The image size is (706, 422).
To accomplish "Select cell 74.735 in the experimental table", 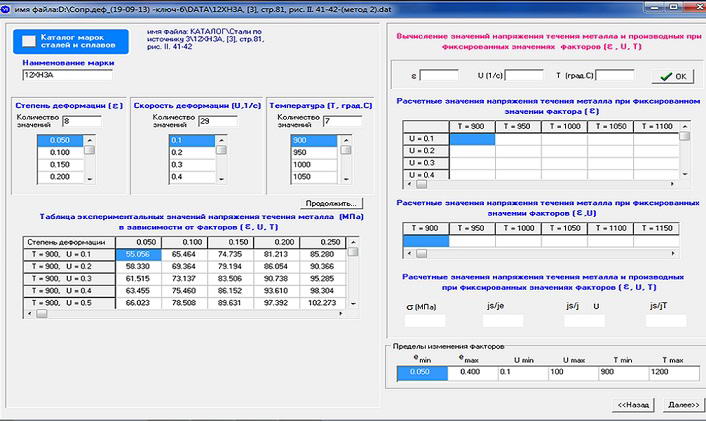I will (x=231, y=254).
